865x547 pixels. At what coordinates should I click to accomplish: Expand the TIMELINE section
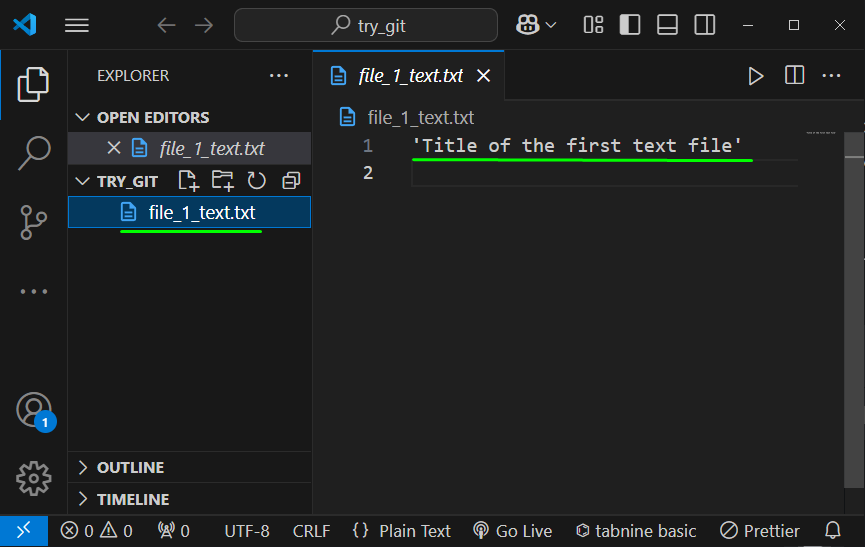click(x=132, y=499)
